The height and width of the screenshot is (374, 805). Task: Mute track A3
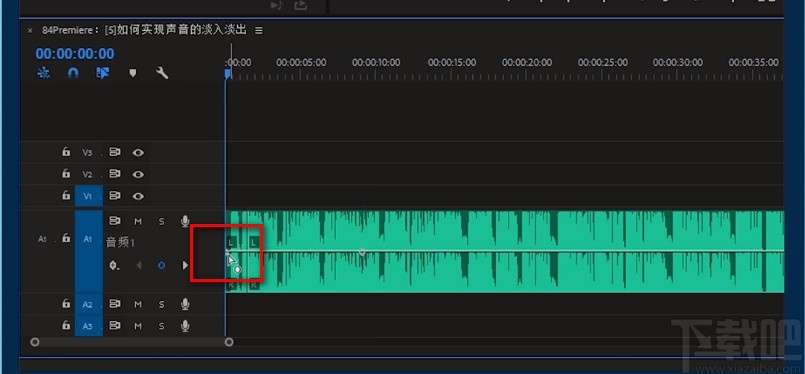(x=138, y=326)
